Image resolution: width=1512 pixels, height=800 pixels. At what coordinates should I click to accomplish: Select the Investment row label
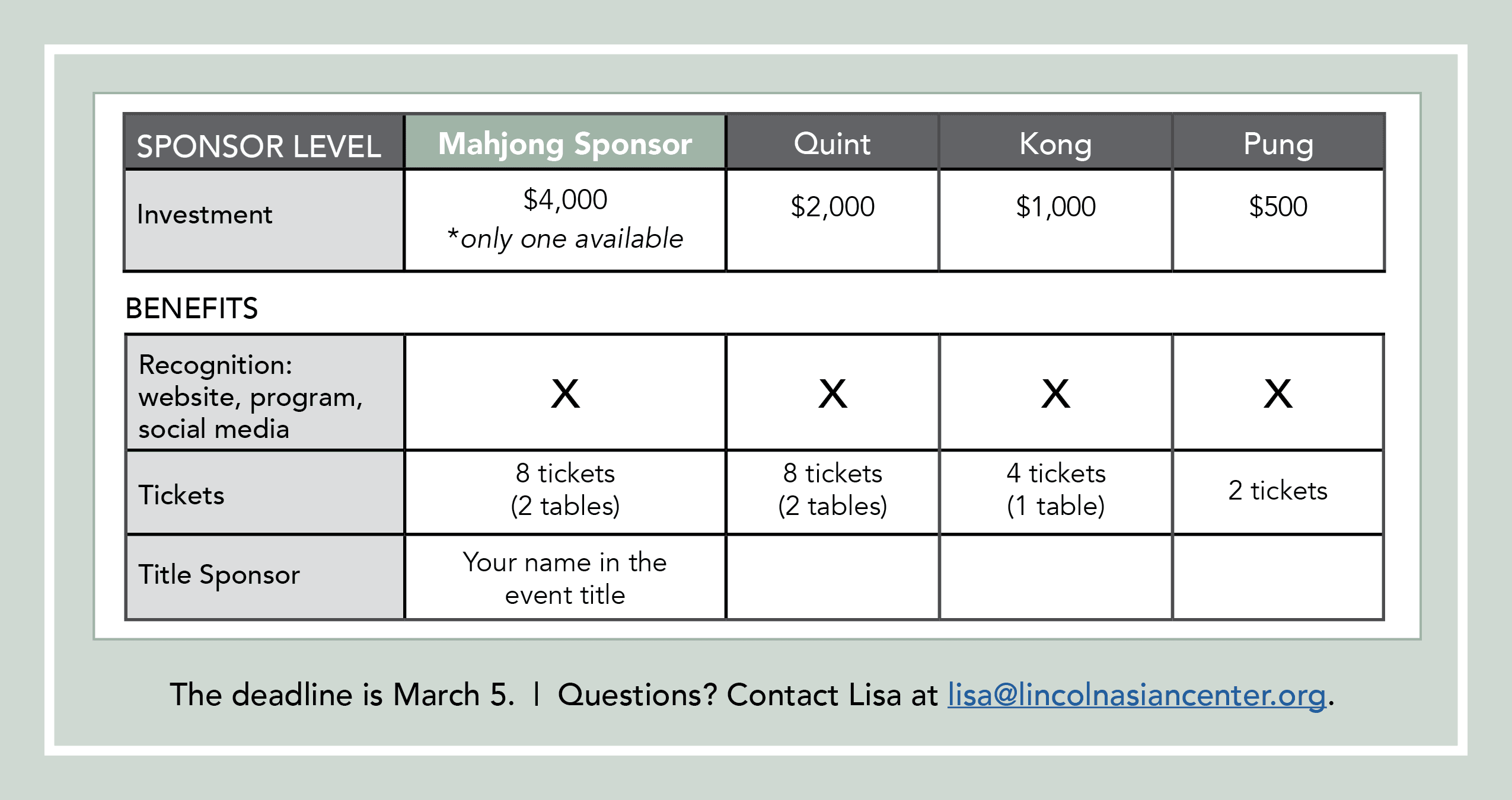tap(205, 215)
